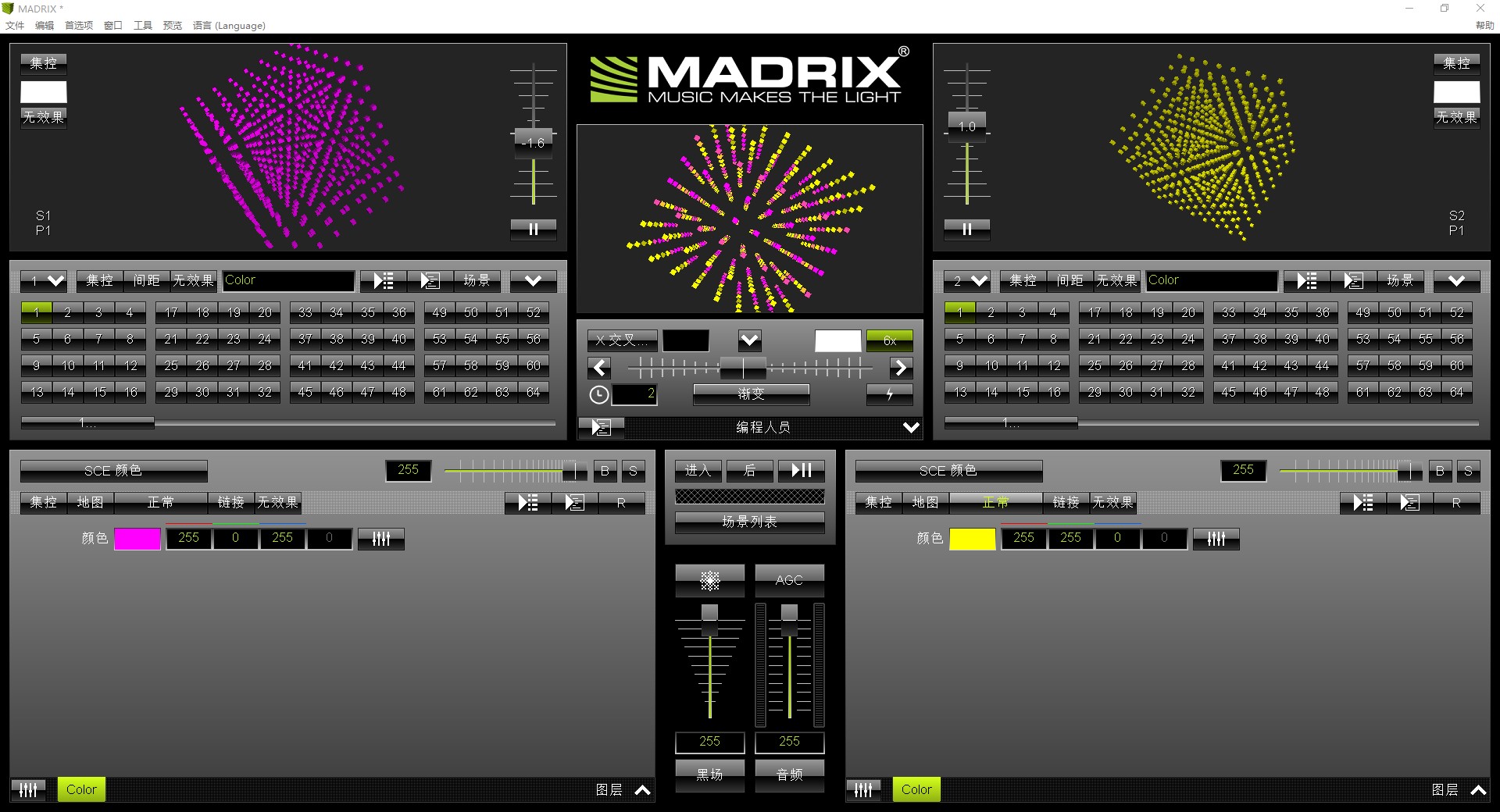Open the 文件 menu
The image size is (1500, 812).
15,26
